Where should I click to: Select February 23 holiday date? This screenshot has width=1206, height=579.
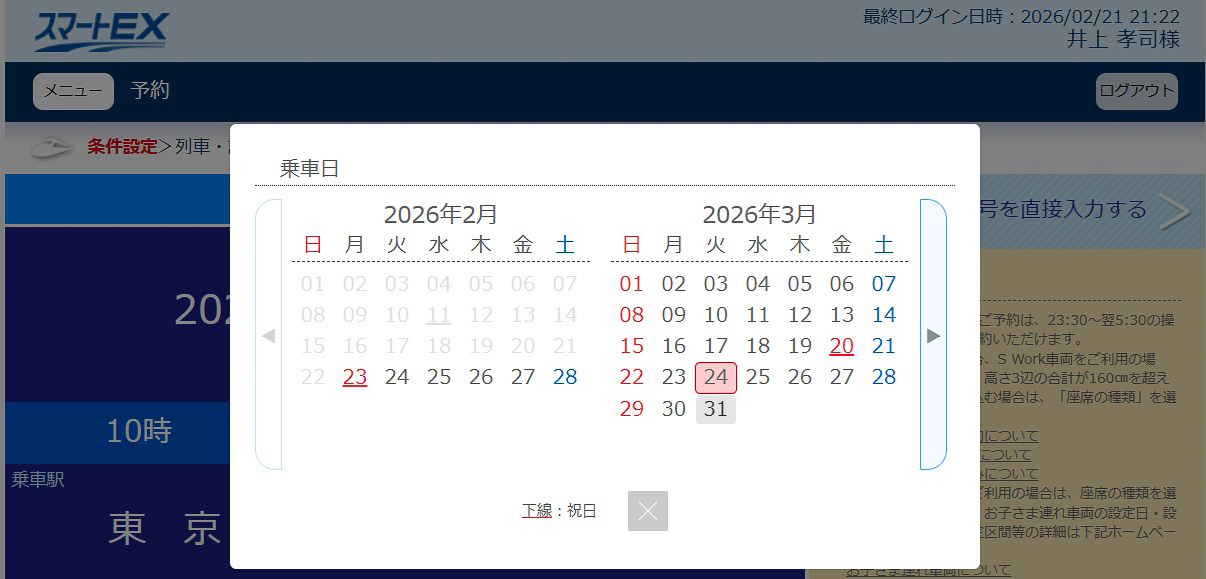pyautogui.click(x=355, y=377)
